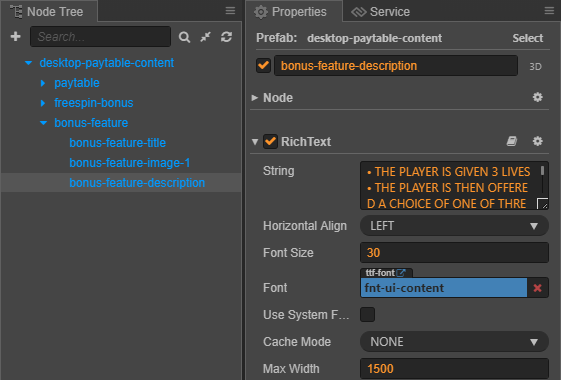Click the String text area resize handle
This screenshot has width=561, height=380.
(x=543, y=204)
